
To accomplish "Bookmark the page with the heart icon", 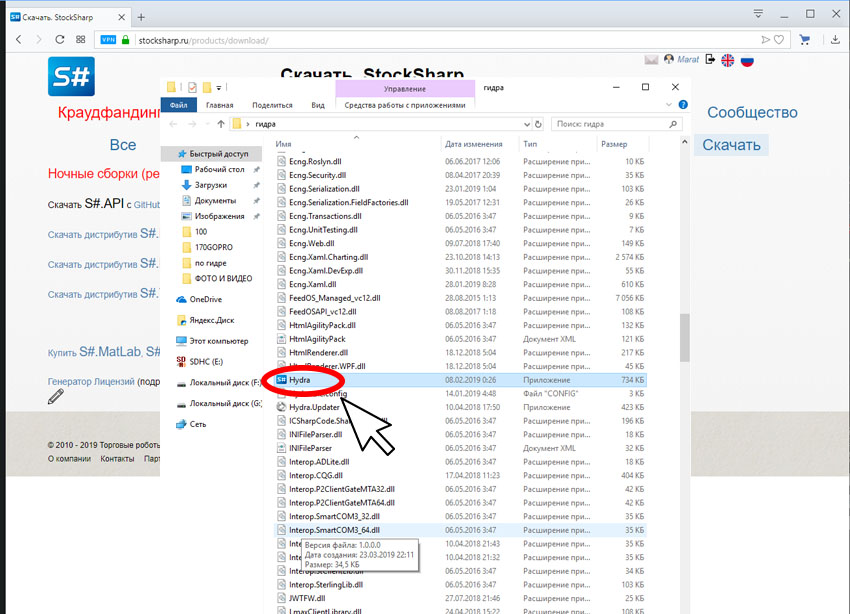I will (x=779, y=40).
